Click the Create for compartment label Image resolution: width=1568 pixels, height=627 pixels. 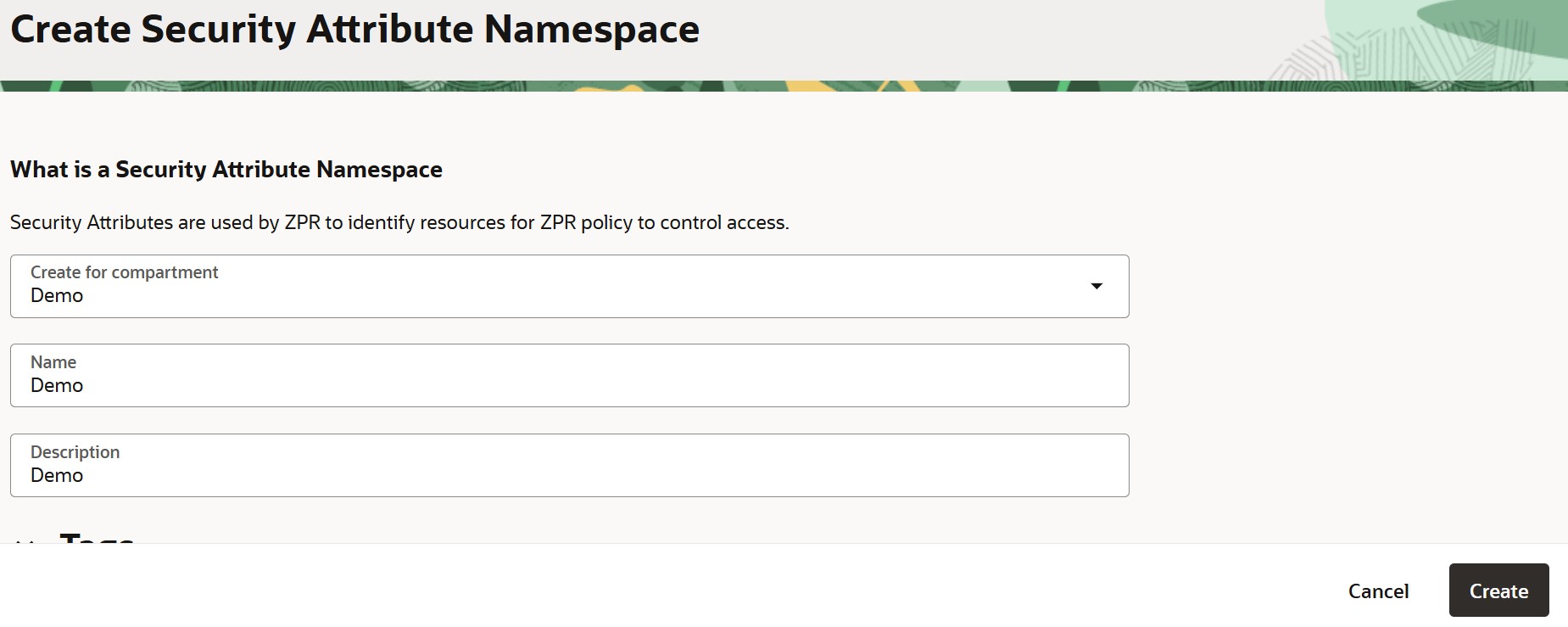click(125, 272)
